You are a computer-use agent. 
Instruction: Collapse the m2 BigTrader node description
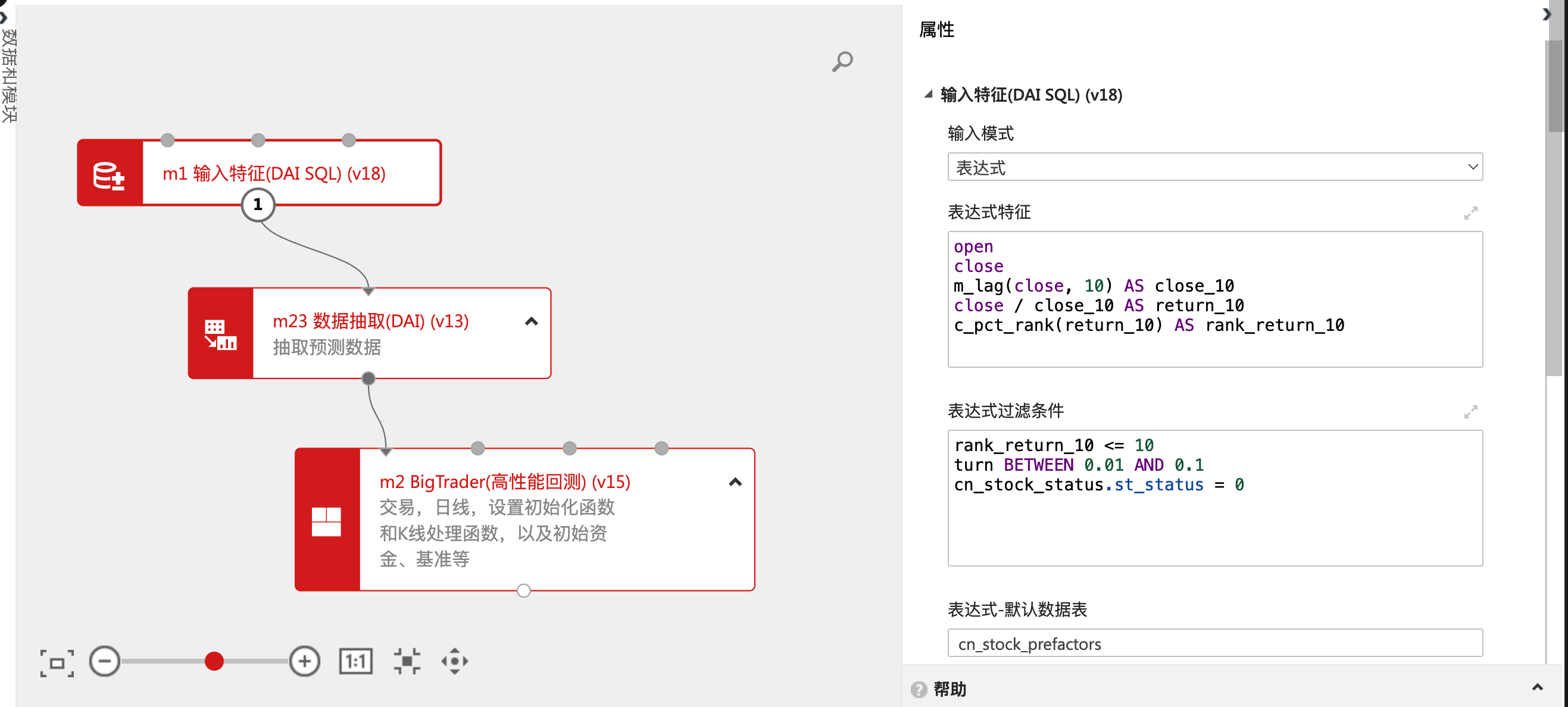[735, 482]
